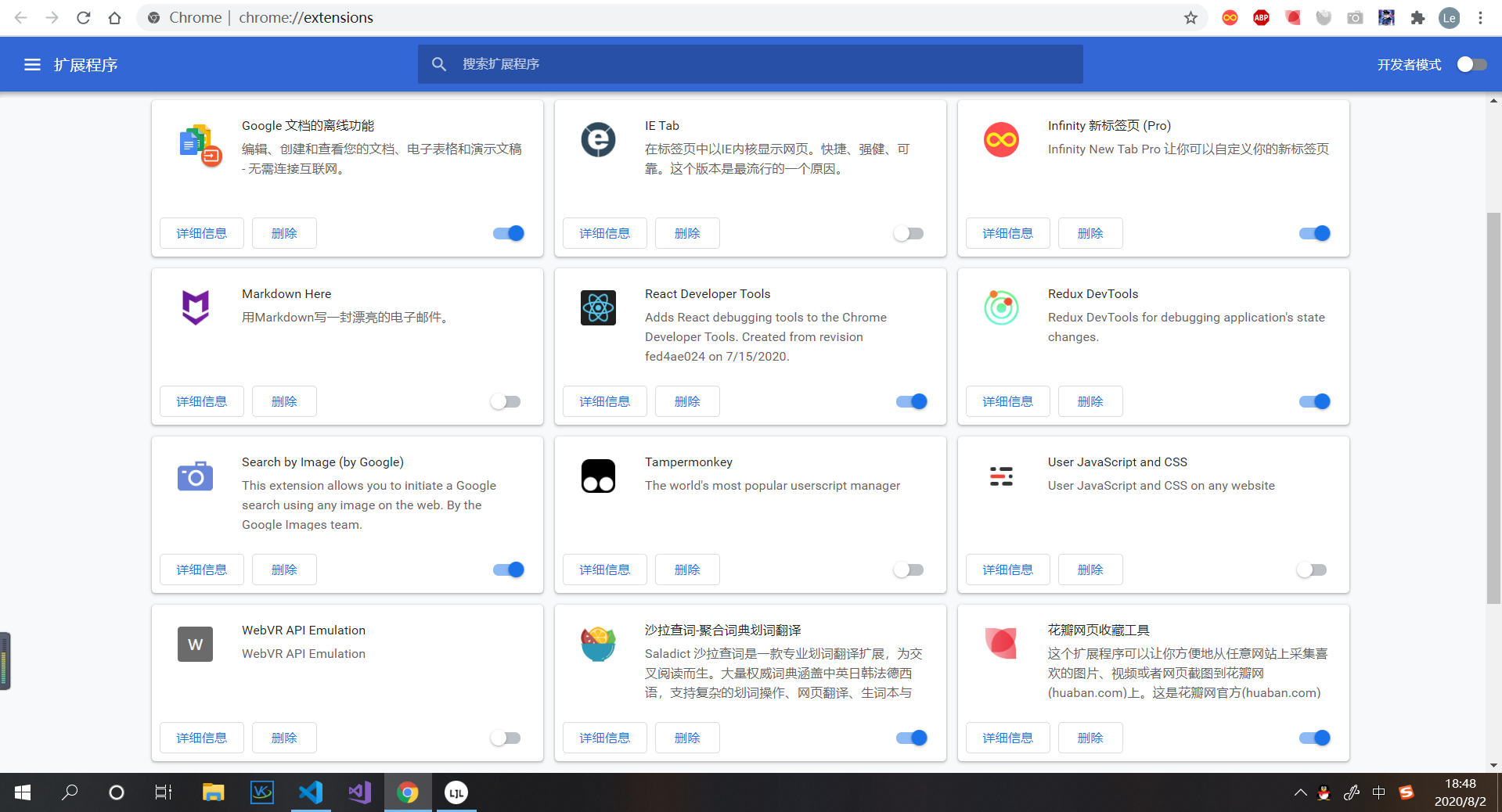Disable Huaban collector toggle

pos(1315,738)
